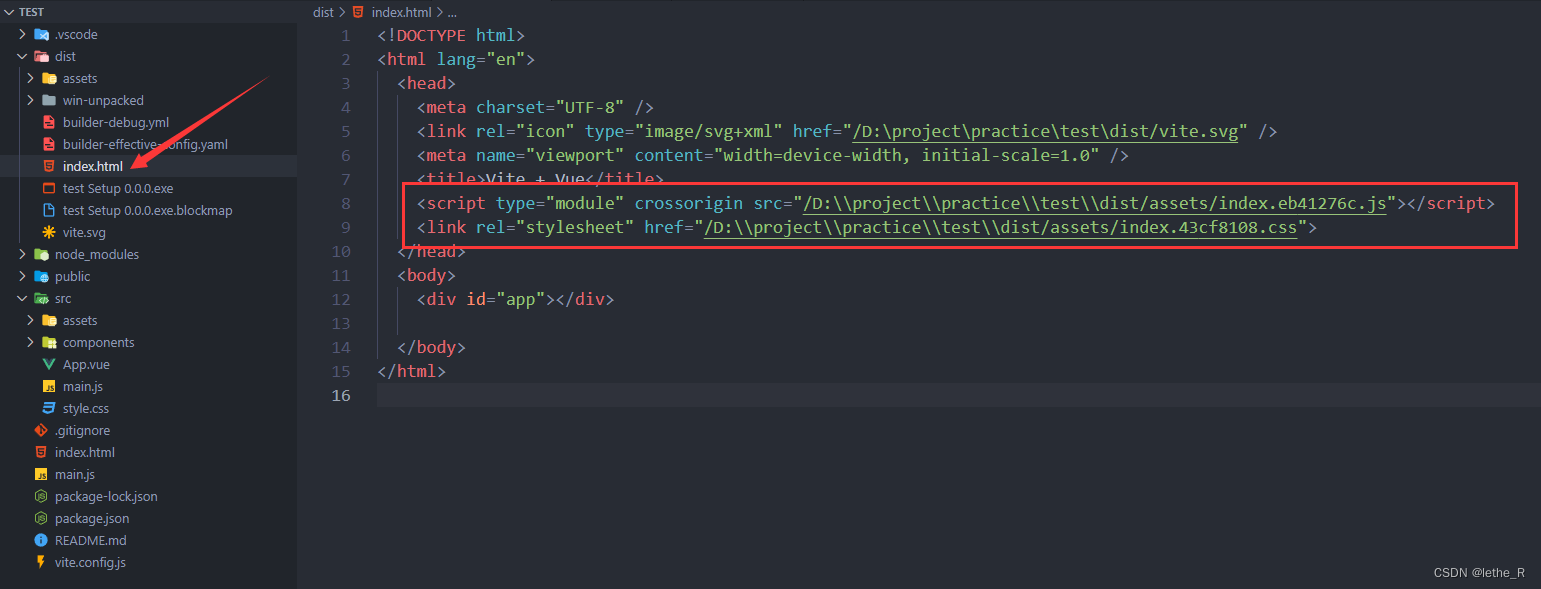Click the blockmap file icon
The height and width of the screenshot is (589, 1541).
click(49, 210)
